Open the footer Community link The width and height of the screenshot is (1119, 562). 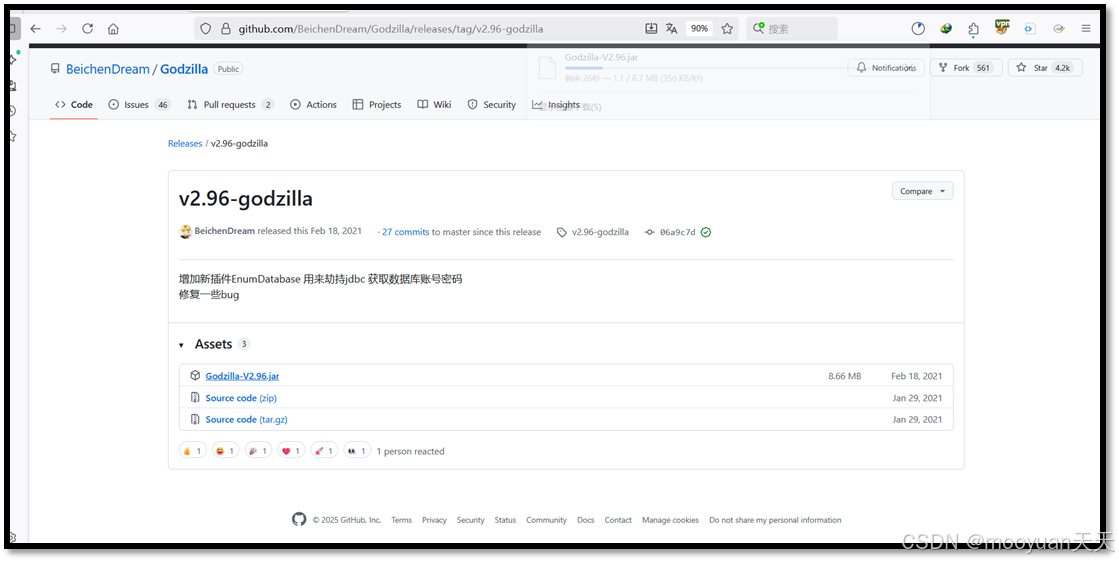(x=547, y=520)
